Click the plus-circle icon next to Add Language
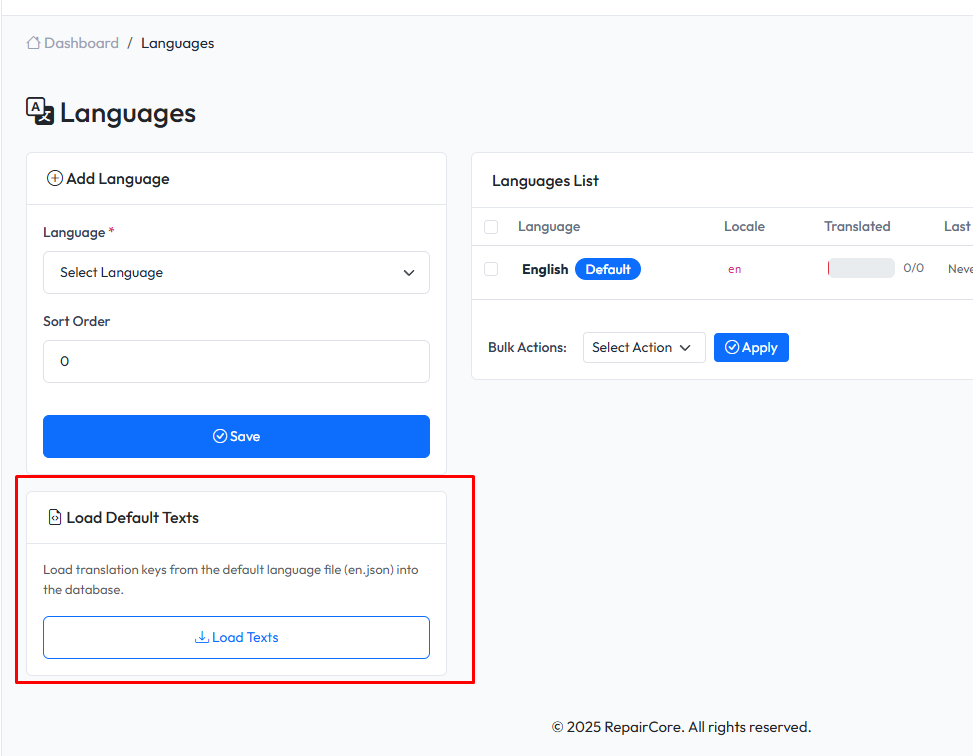The height and width of the screenshot is (756, 973). 55,178
